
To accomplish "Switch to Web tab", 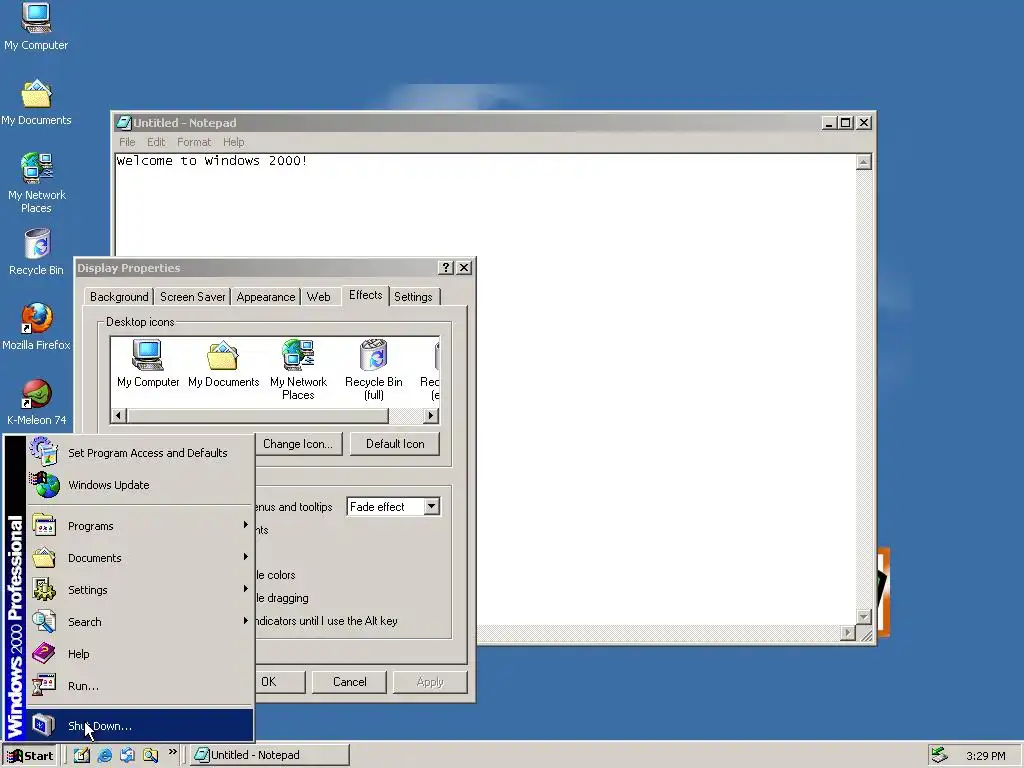I will pyautogui.click(x=319, y=296).
